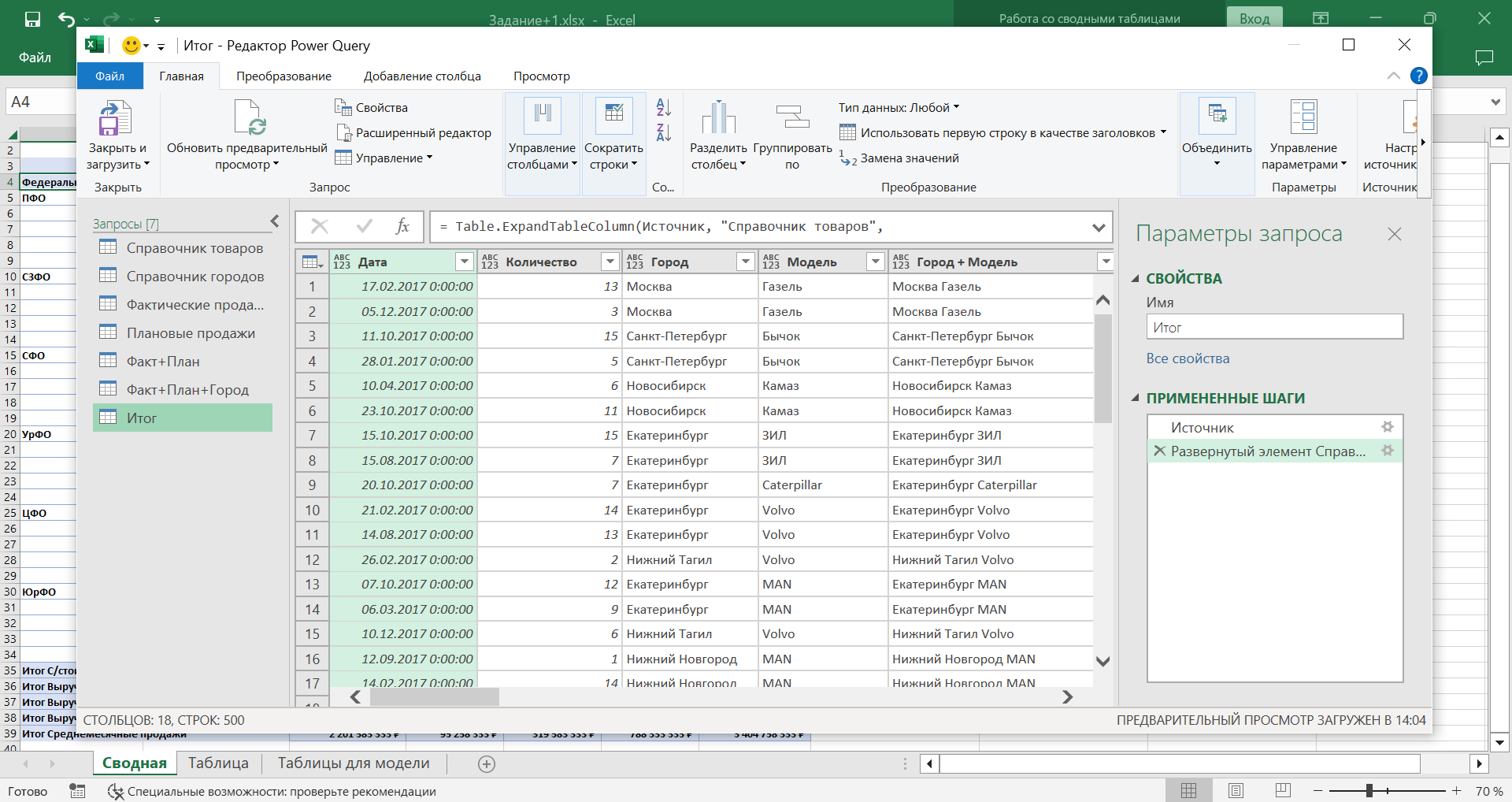Click the sort ascending A-Z icon
This screenshot has height=802, width=1512.
point(663,108)
